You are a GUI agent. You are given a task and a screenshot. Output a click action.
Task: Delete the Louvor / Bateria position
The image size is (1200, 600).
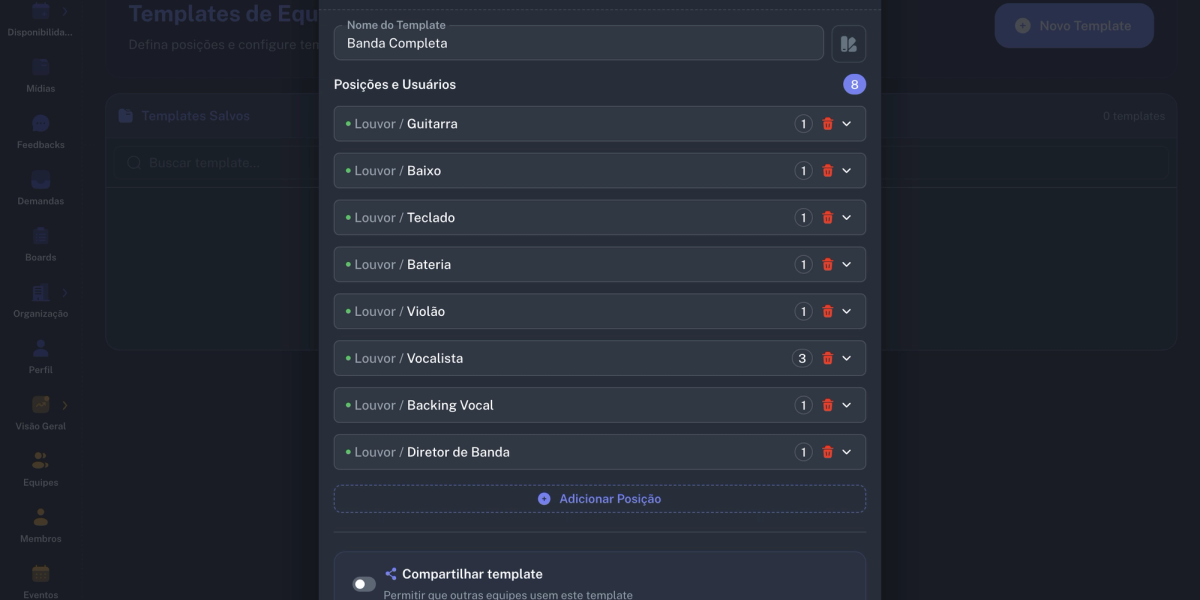coord(827,264)
